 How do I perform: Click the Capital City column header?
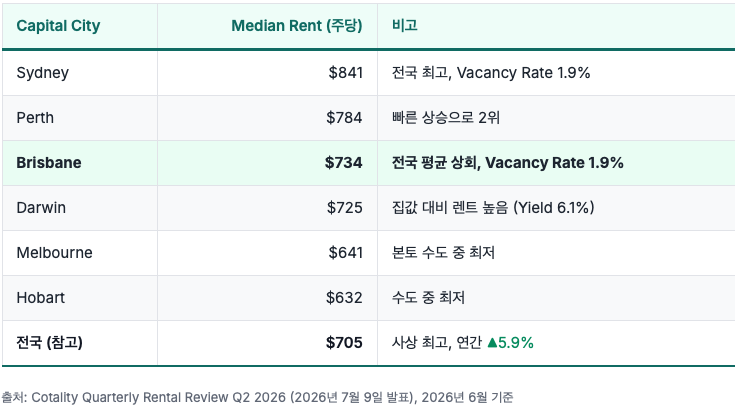point(58,26)
